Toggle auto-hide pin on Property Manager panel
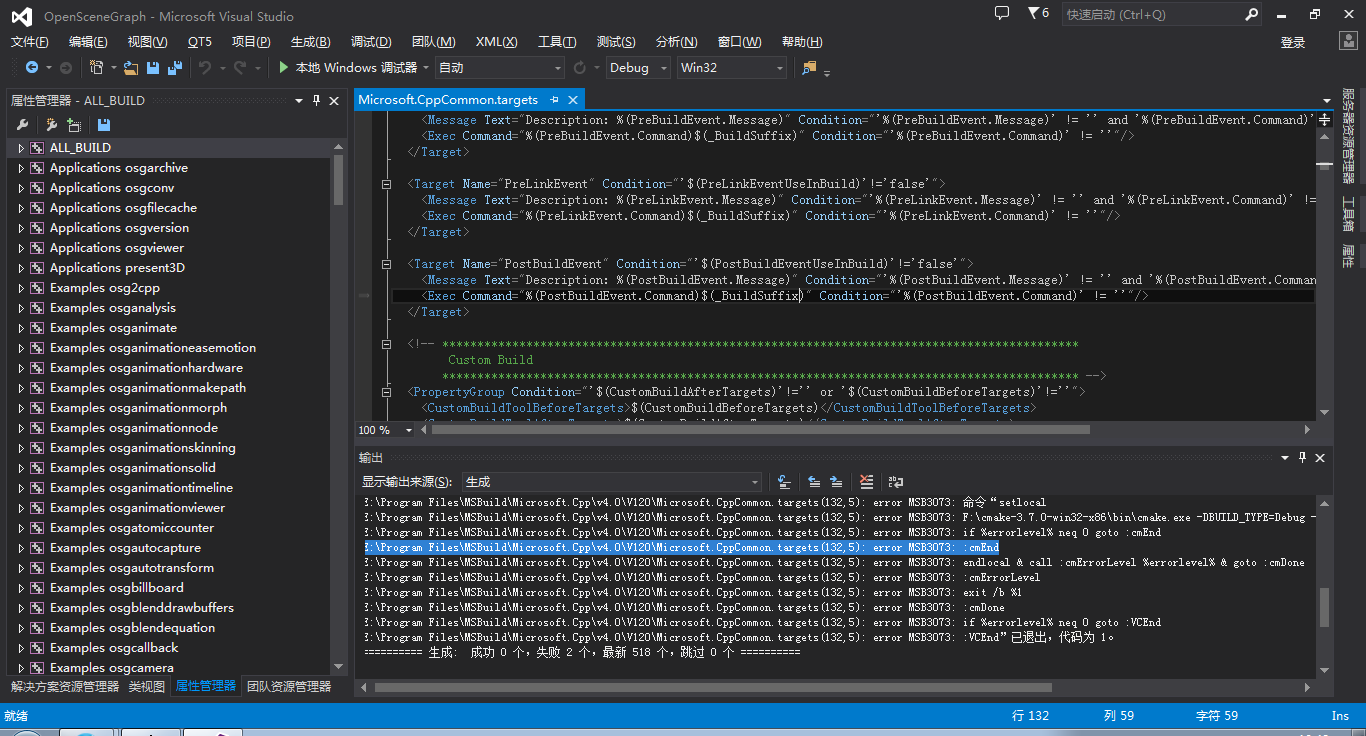 (x=316, y=100)
